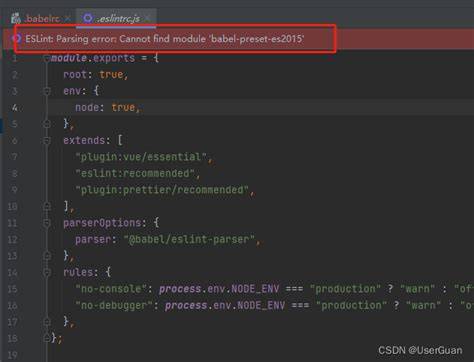
Task: Click the "eslint:recommended" string
Action: [x=135, y=173]
